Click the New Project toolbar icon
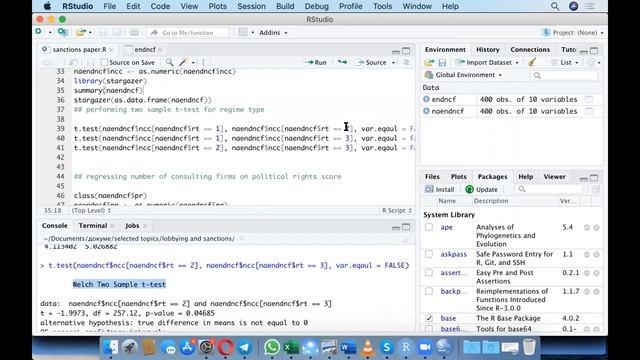 pyautogui.click(x=62, y=32)
